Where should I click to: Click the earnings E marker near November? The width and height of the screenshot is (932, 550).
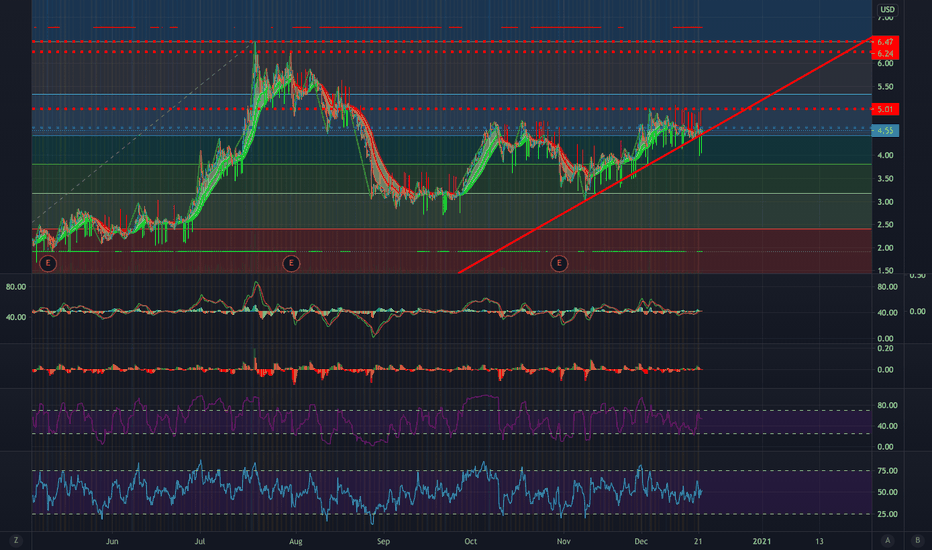click(559, 263)
